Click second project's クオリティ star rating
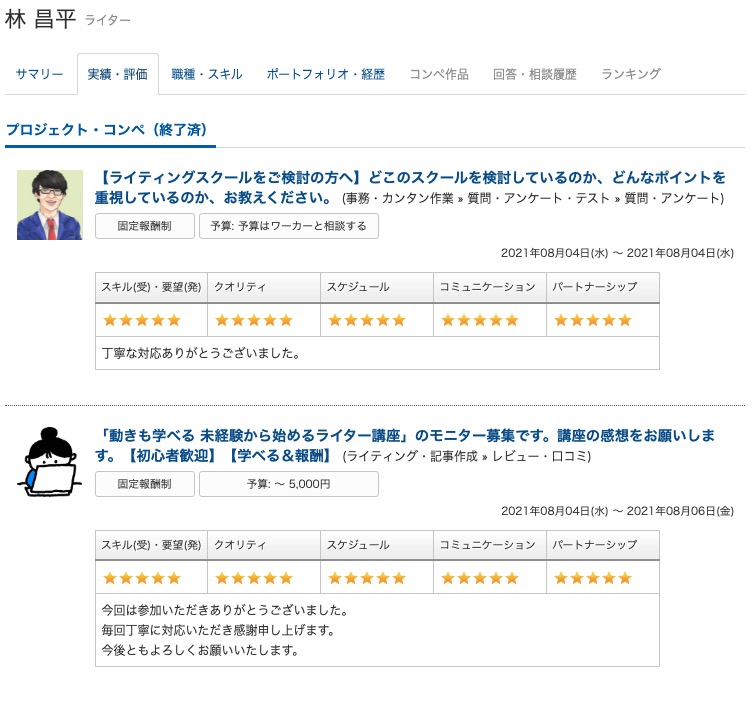This screenshot has height=701, width=755. pos(254,578)
